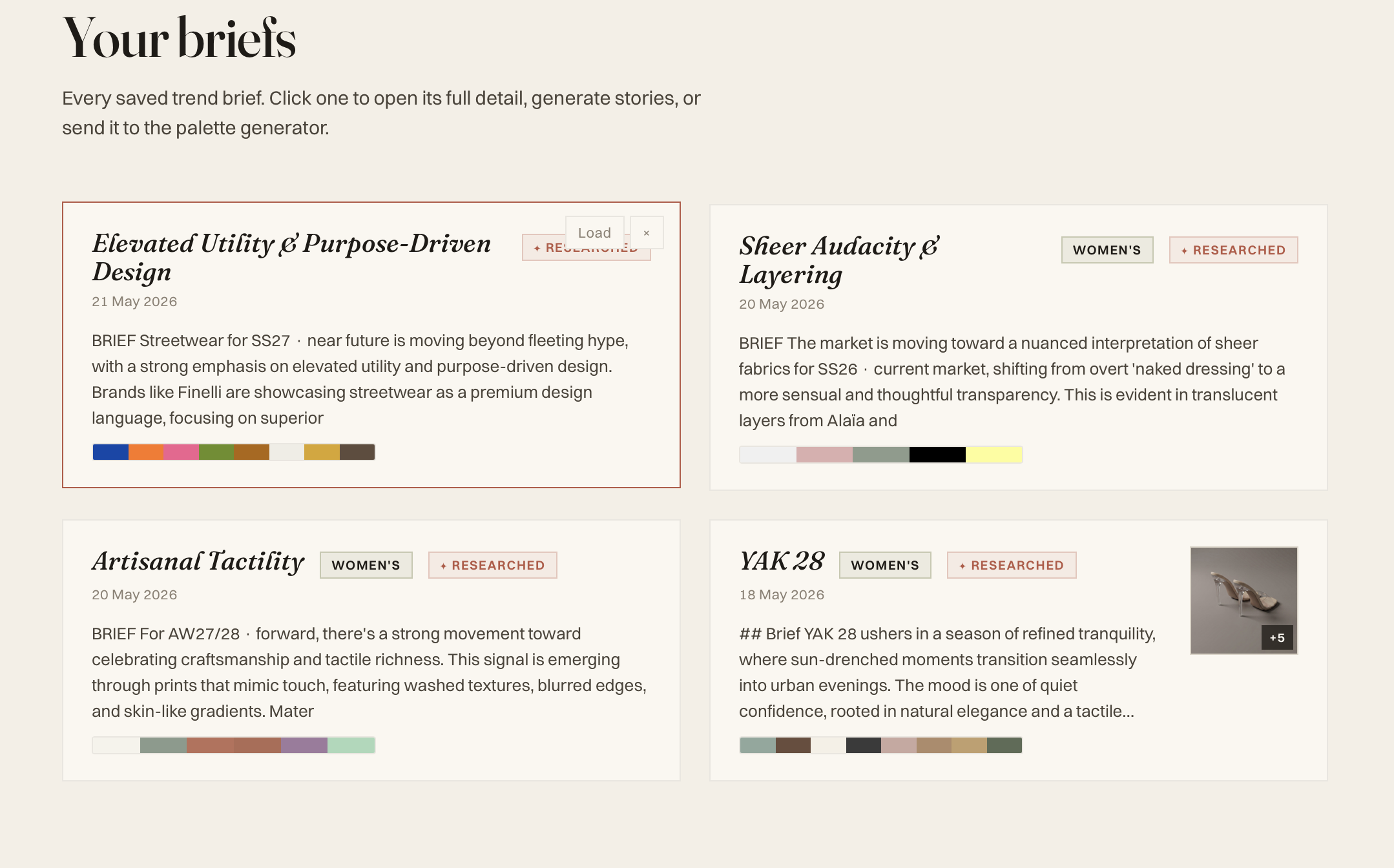This screenshot has height=868, width=1394.
Task: Dismiss Elevated Utility brief with the × button
Action: (647, 232)
